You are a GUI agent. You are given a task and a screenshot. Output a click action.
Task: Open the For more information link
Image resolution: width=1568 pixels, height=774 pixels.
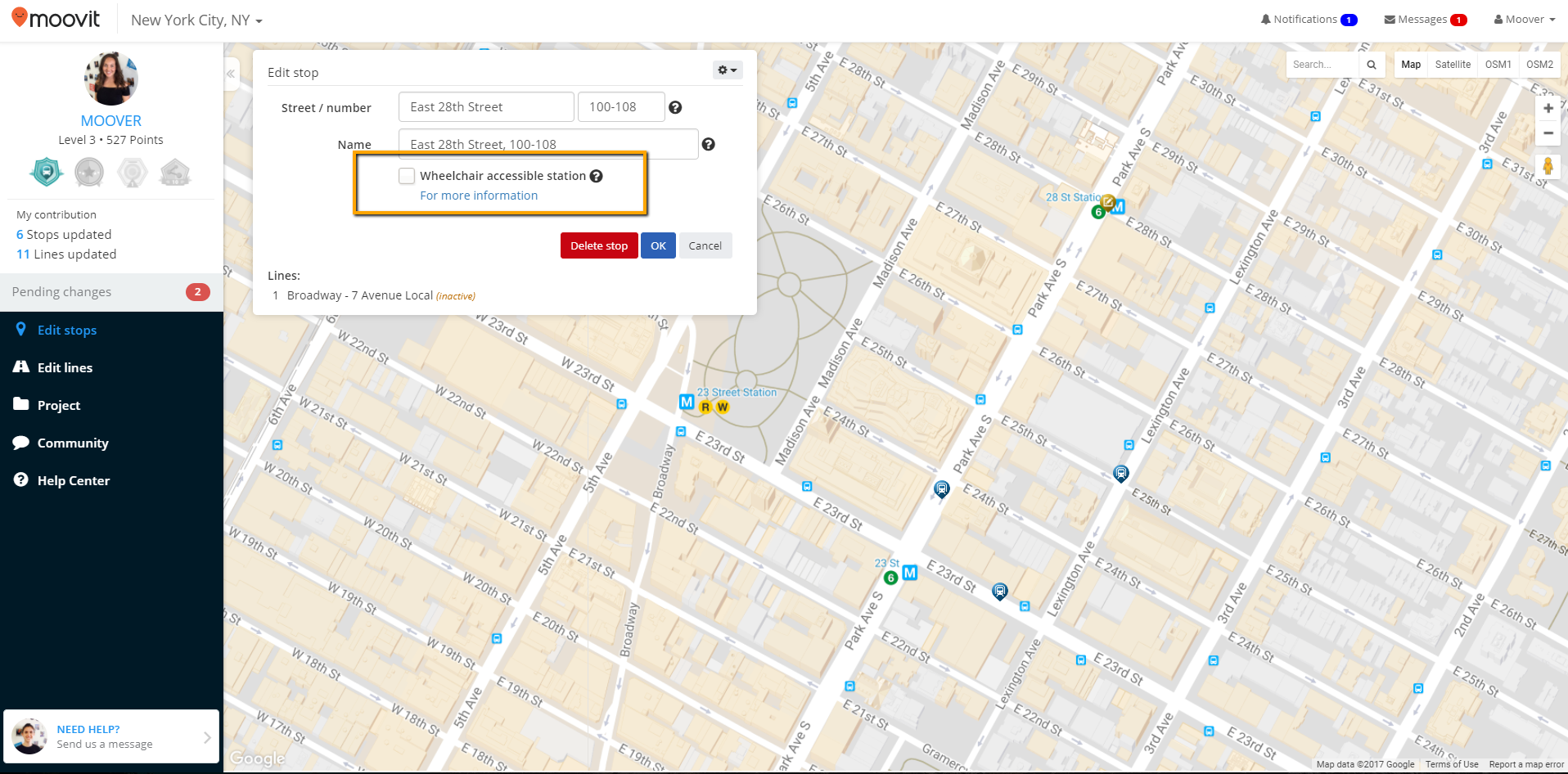tap(479, 196)
